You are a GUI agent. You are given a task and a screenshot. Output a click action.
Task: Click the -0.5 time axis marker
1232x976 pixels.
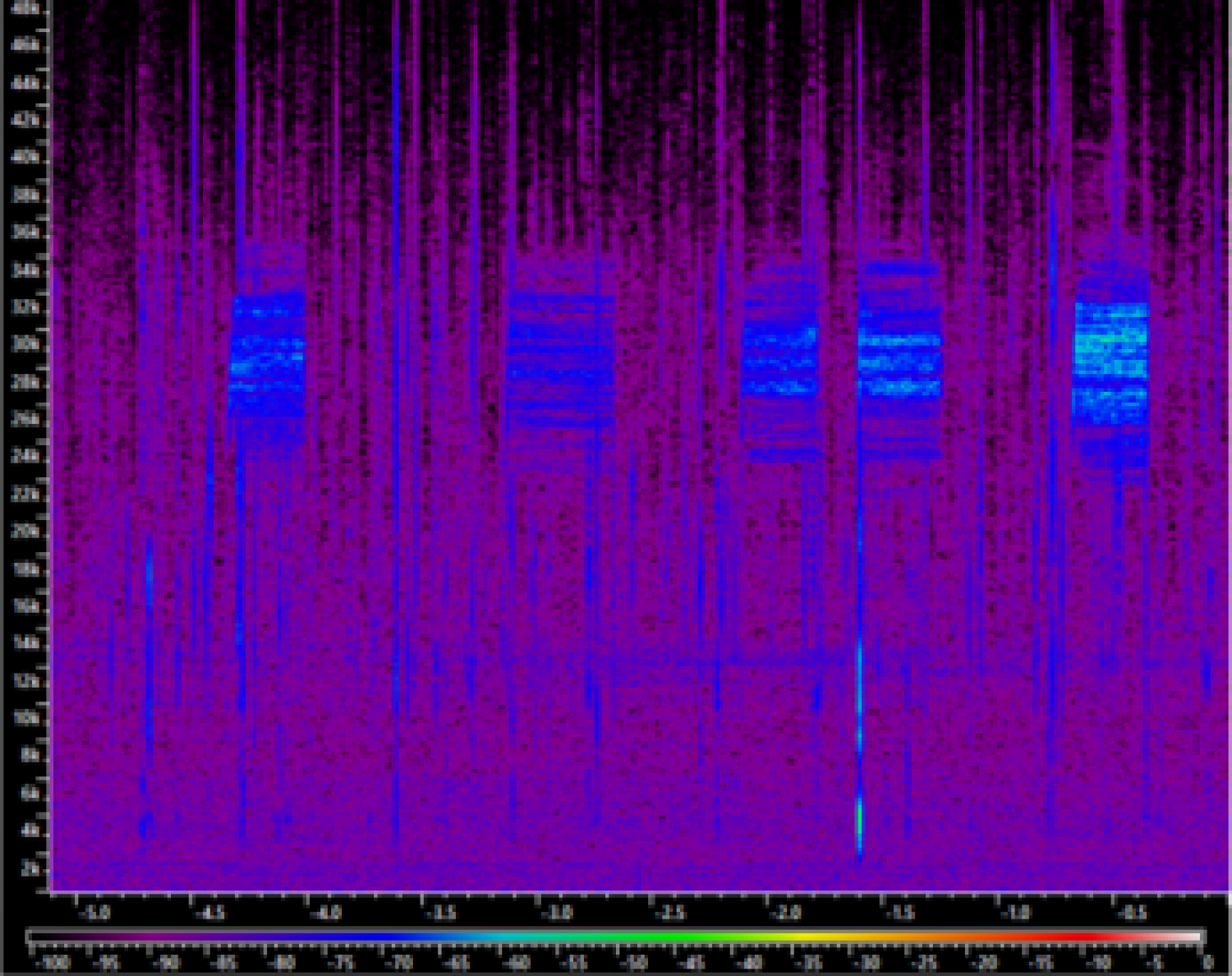[1132, 914]
